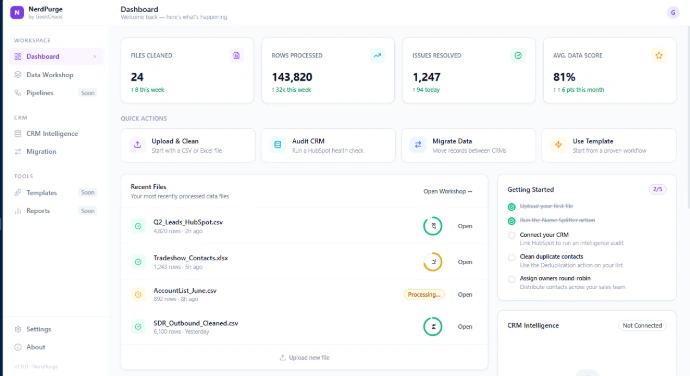Click the Use Template lightning icon
Viewport: 690px width, 376px height.
pyautogui.click(x=558, y=145)
